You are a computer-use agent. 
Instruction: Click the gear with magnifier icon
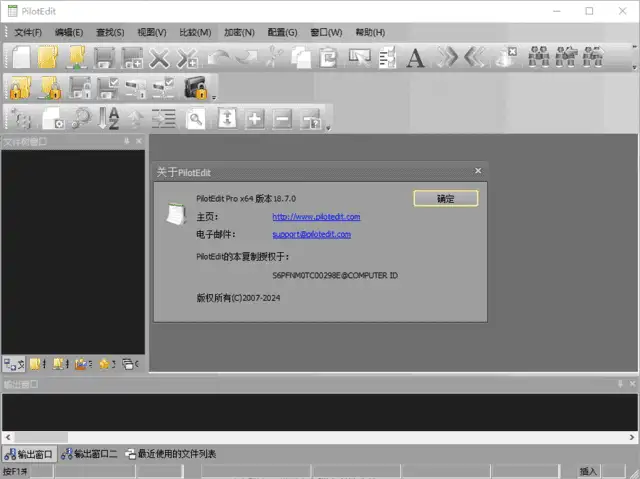coord(82,118)
